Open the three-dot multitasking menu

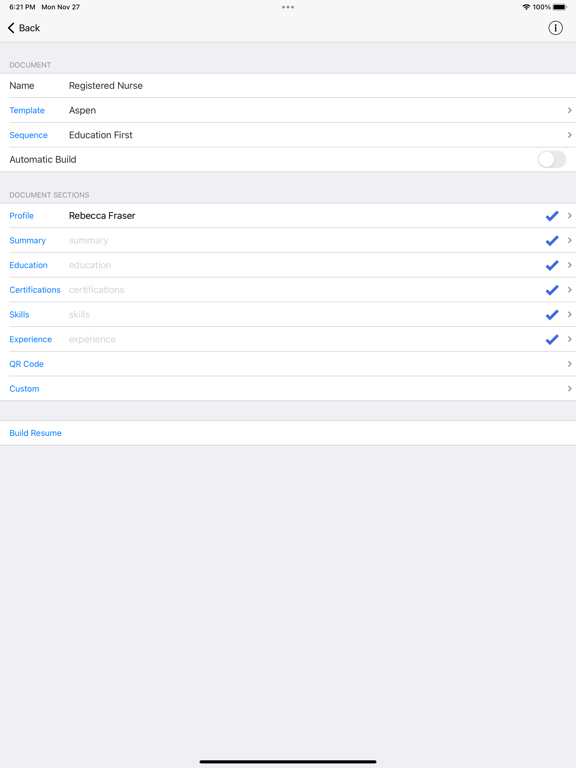[x=288, y=7]
